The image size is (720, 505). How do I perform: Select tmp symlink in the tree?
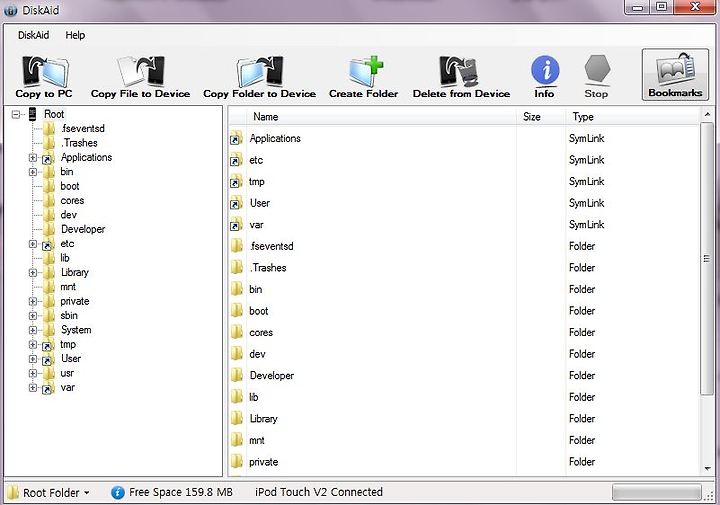tap(68, 344)
